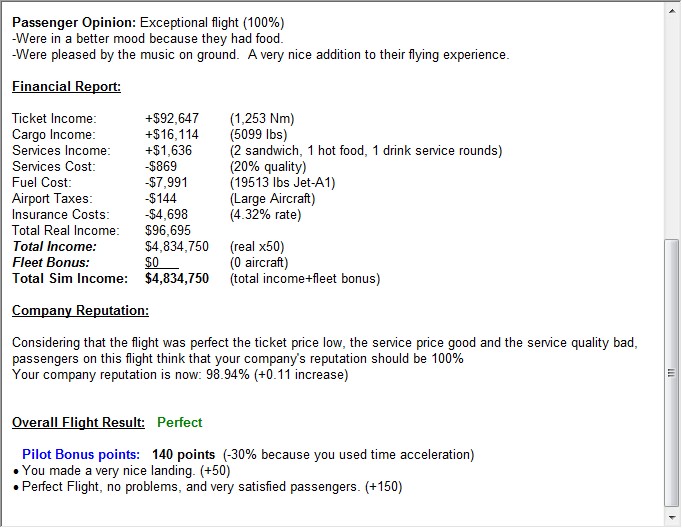
Task: Click the scrollbar down arrow
Action: point(672,518)
